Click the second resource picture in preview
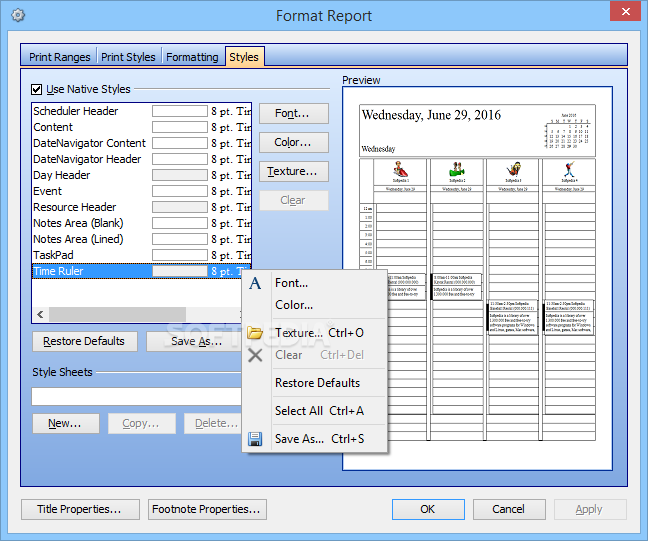The image size is (648, 541). point(457,169)
